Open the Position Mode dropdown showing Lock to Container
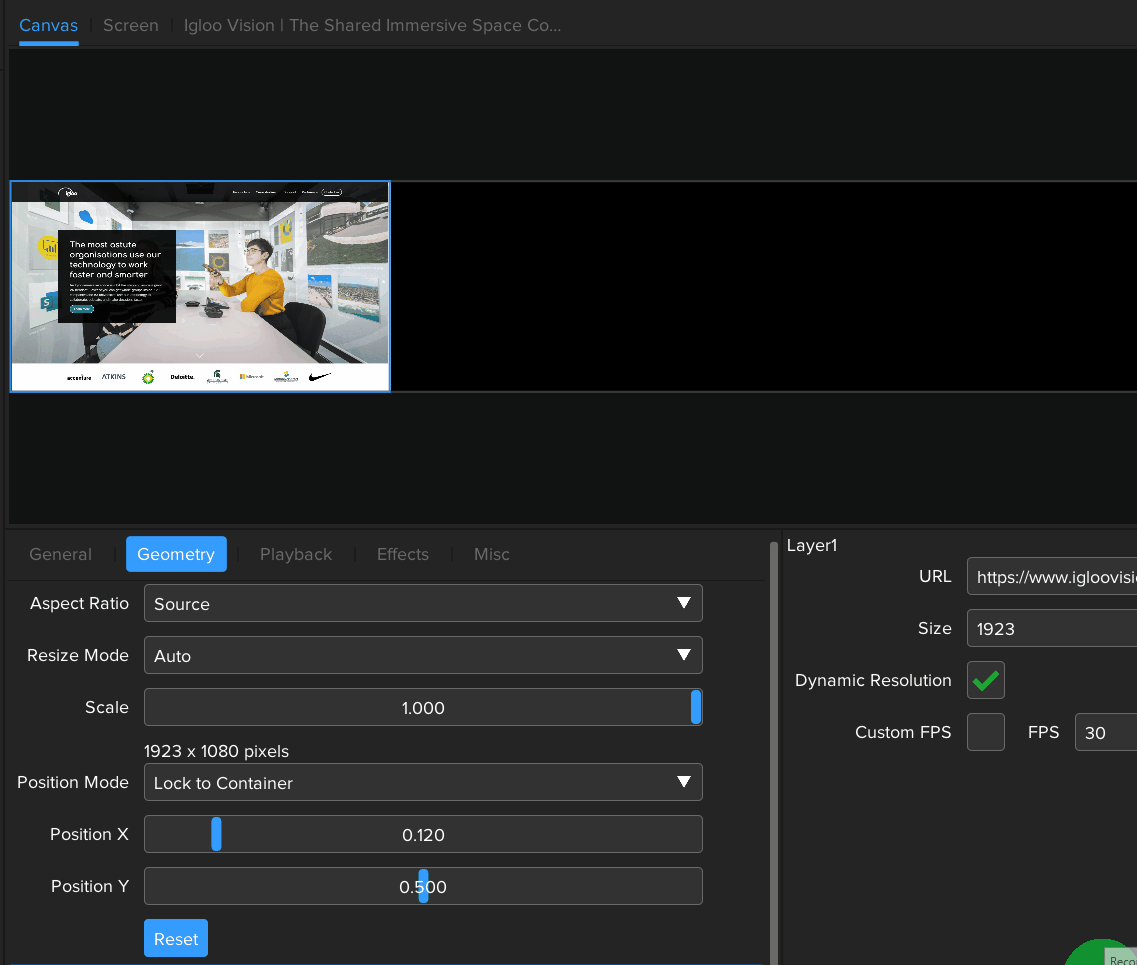This screenshot has height=965, width=1137. 423,781
